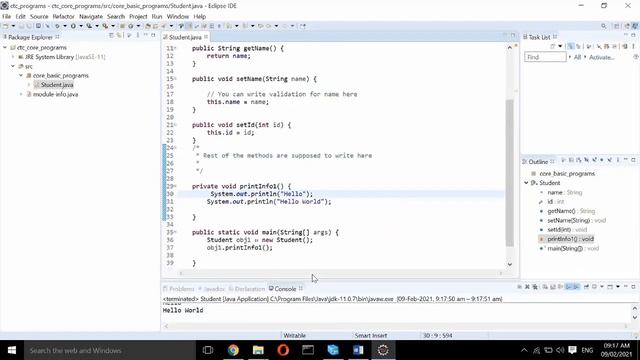Click Clear Console icon
Viewport: 640px width, 360px height.
point(545,287)
